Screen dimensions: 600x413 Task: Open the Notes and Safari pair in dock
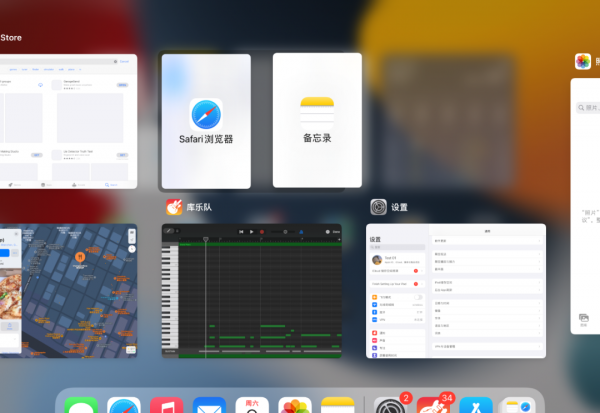tap(519, 405)
